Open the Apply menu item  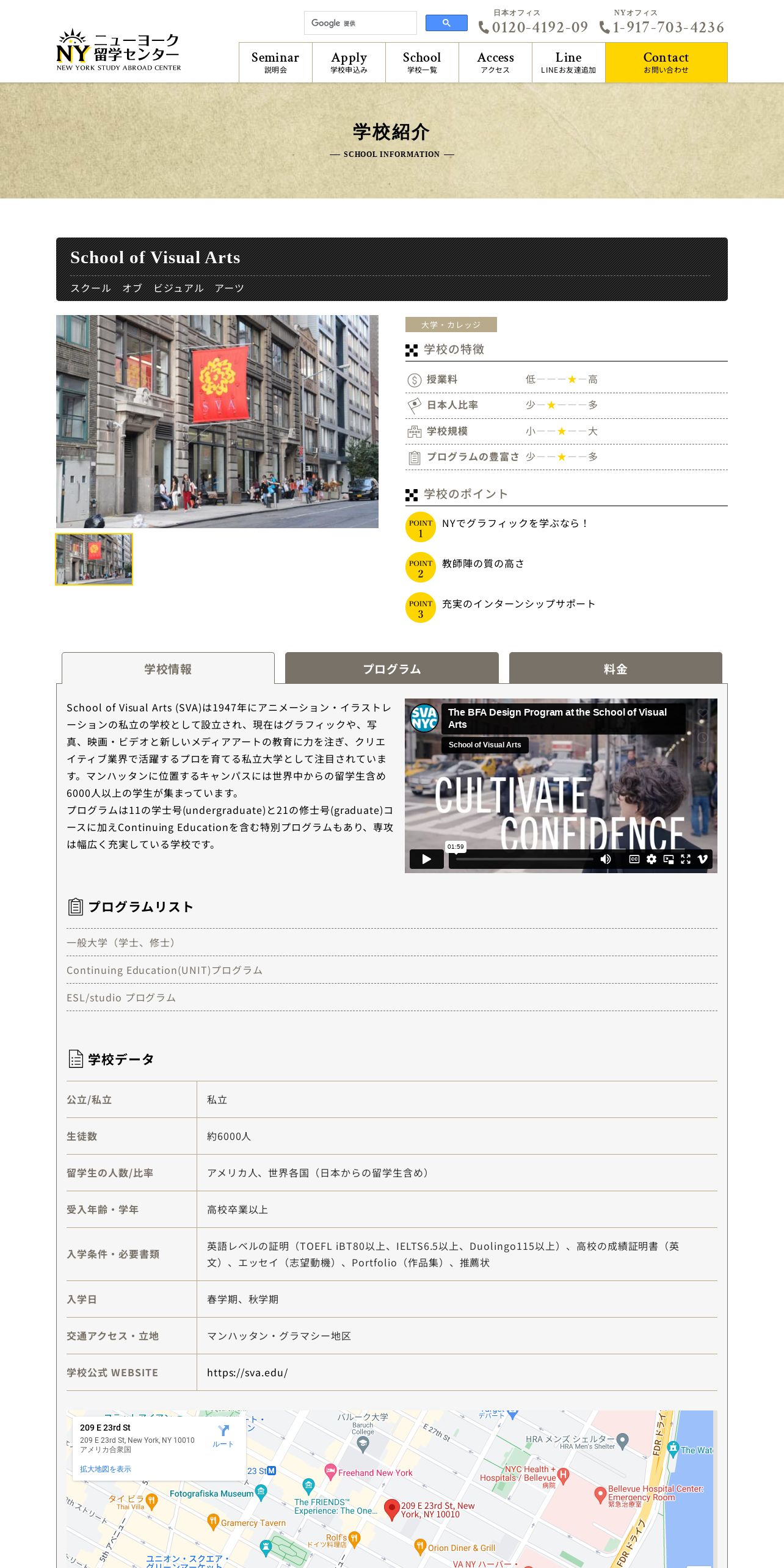(x=349, y=62)
